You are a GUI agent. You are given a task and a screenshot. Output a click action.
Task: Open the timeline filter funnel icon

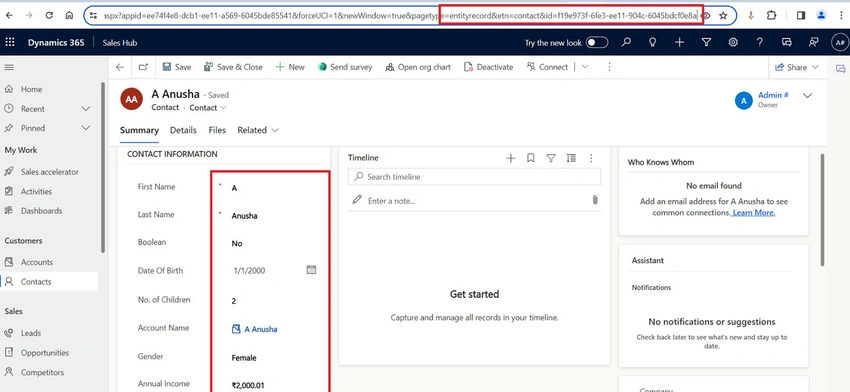coord(551,158)
